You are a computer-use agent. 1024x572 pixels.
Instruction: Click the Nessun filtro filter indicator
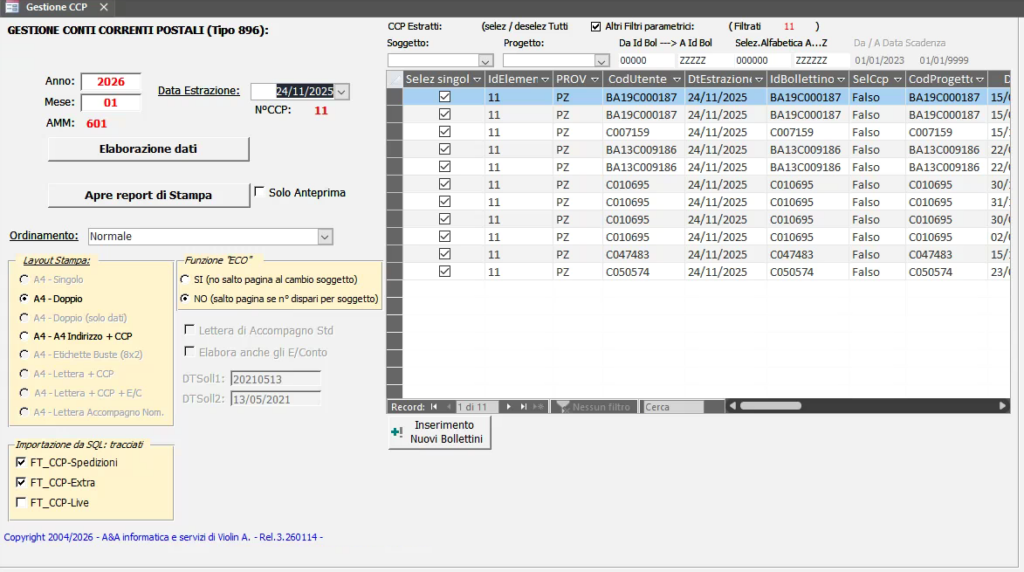594,407
